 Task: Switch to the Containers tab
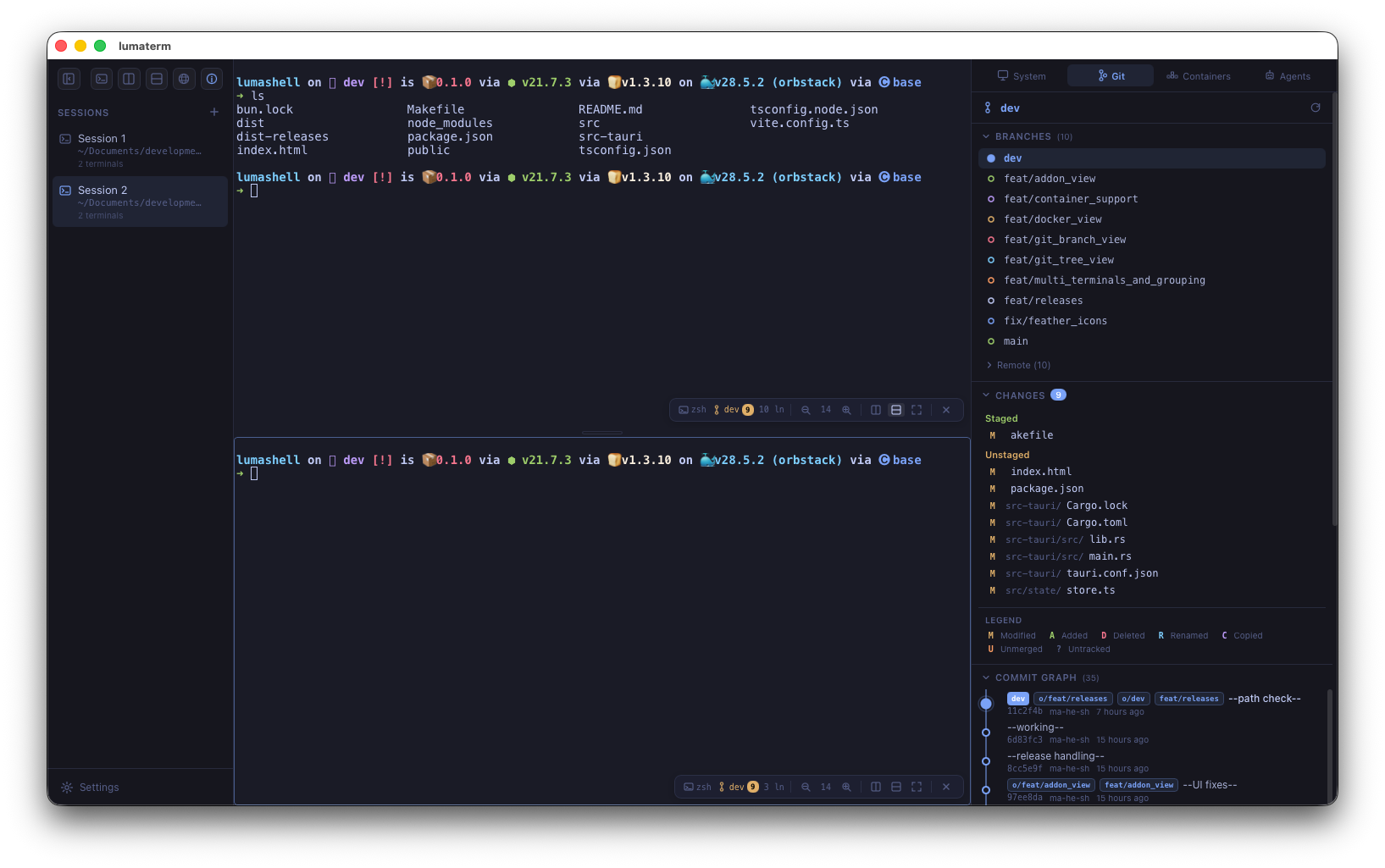[1198, 75]
